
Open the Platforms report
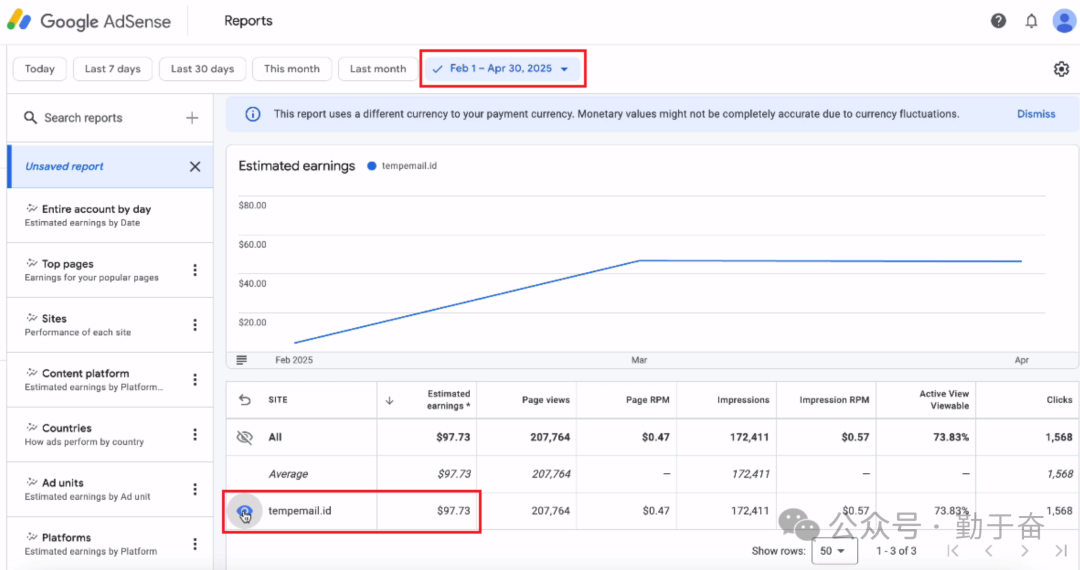110,544
